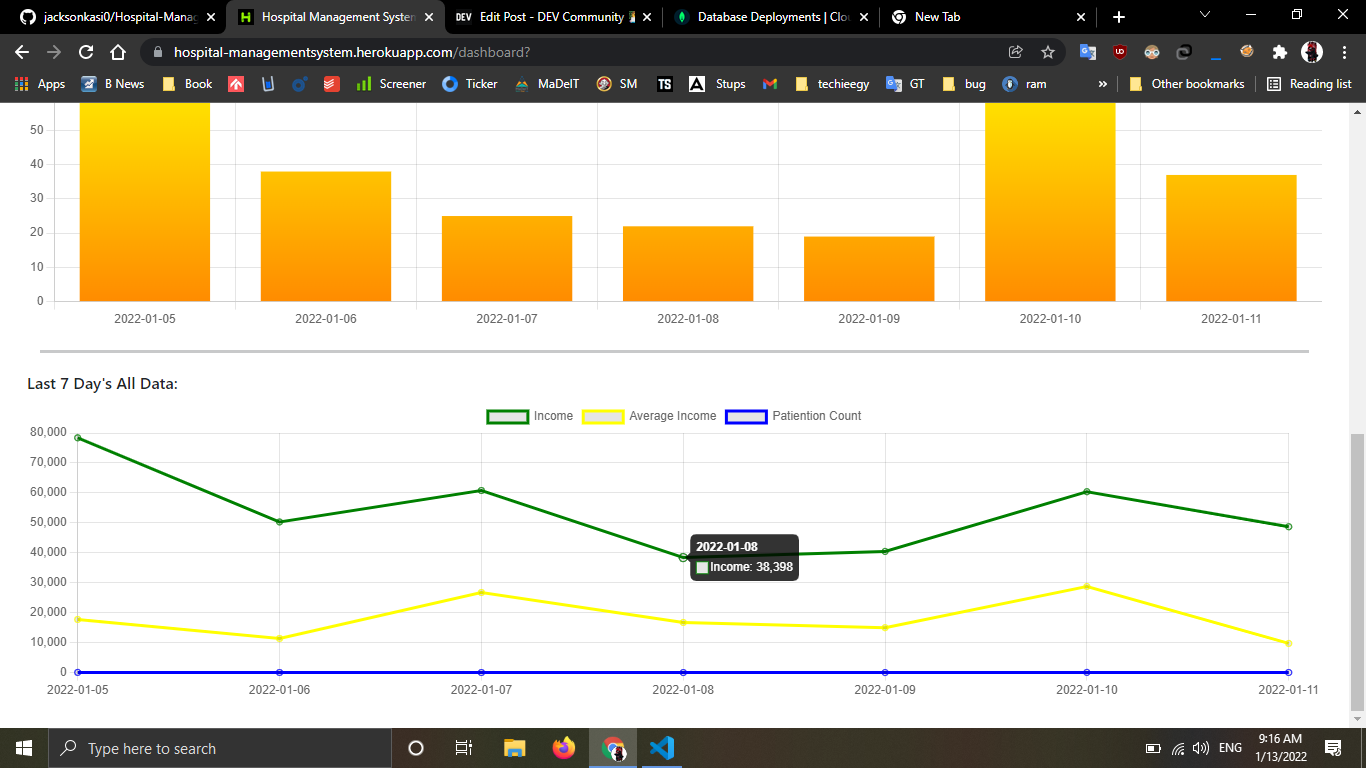The image size is (1366, 768).
Task: Toggle Income dataset in chart legend
Action: pyautogui.click(x=529, y=416)
